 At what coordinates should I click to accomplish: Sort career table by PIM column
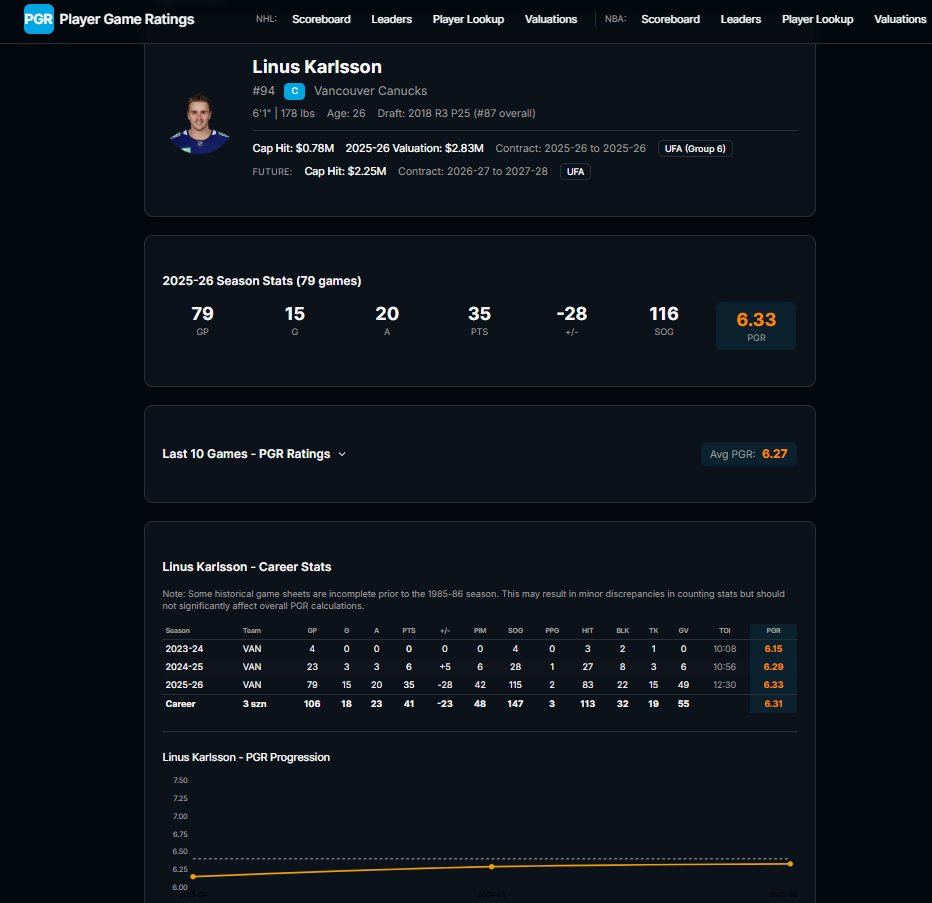pyautogui.click(x=480, y=631)
